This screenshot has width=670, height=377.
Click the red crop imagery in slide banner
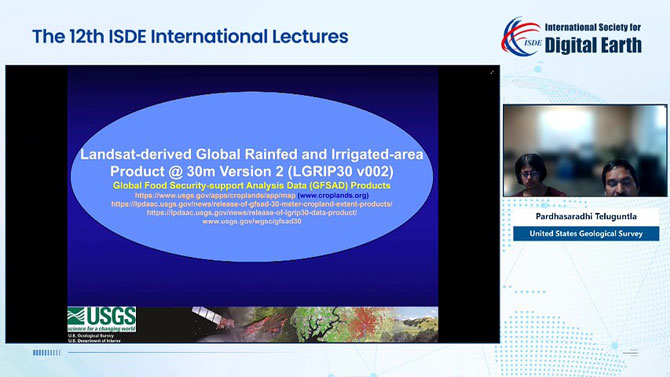[x=366, y=323]
